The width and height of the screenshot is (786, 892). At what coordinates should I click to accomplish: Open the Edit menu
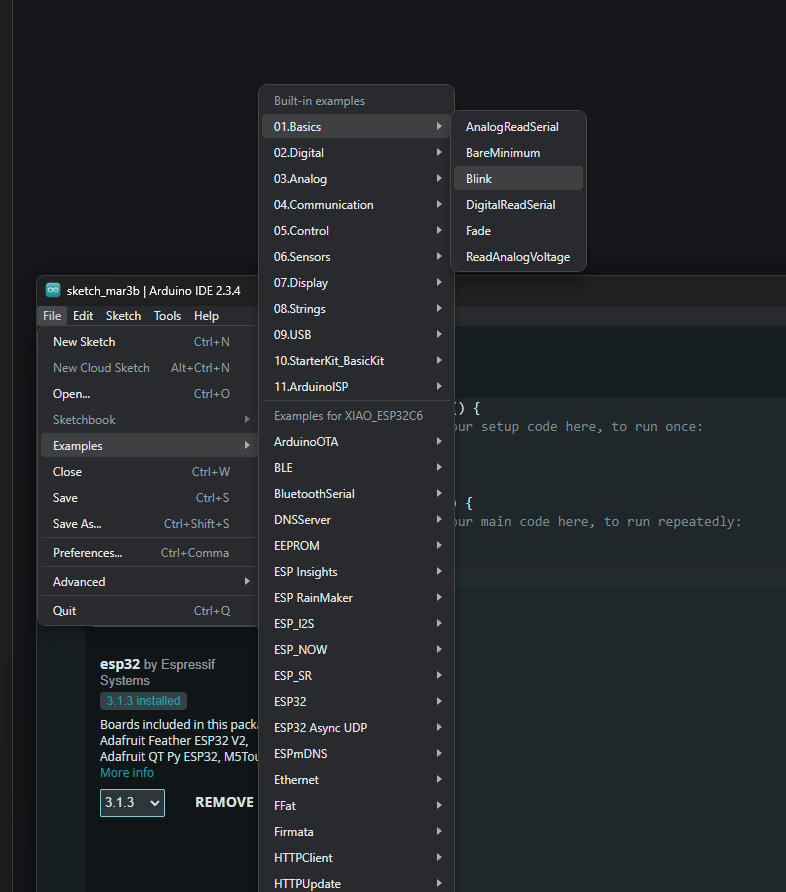pos(83,316)
